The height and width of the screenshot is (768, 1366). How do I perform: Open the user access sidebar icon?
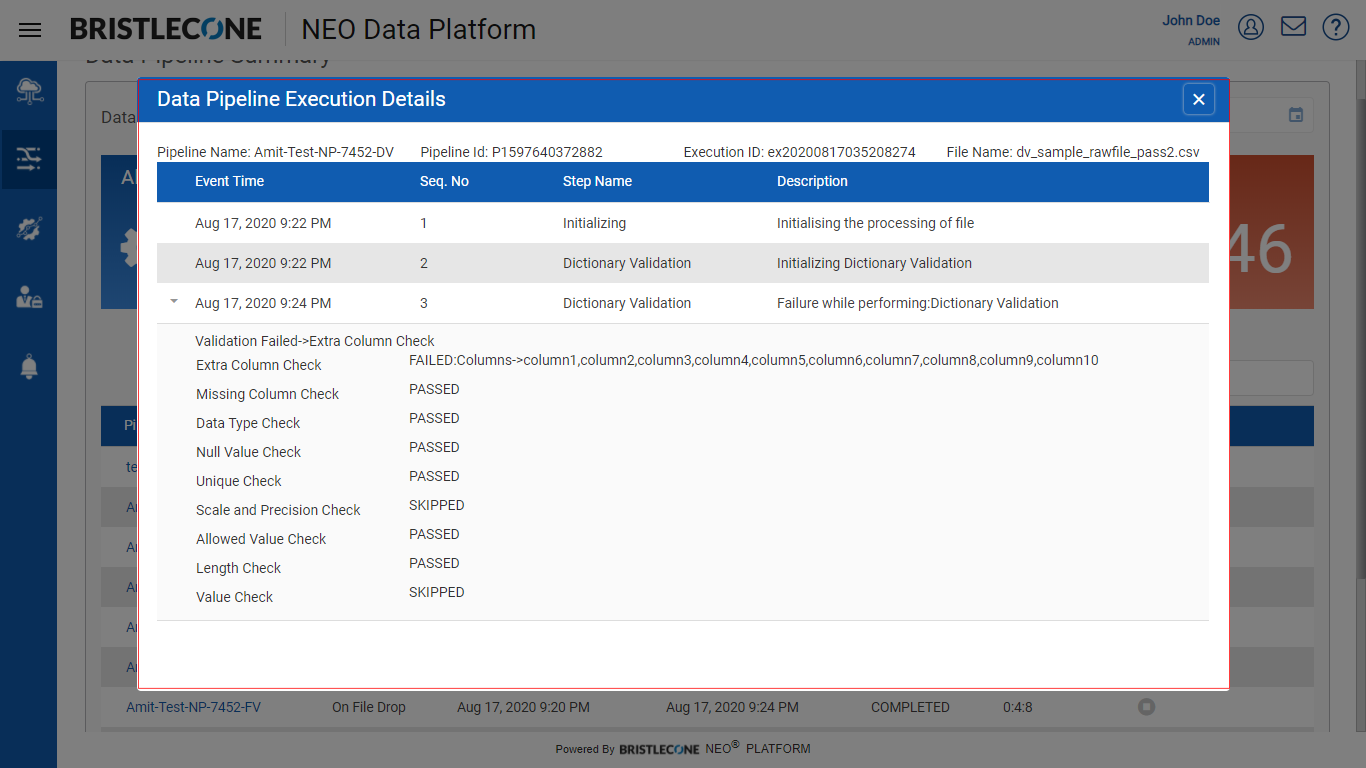click(x=29, y=297)
